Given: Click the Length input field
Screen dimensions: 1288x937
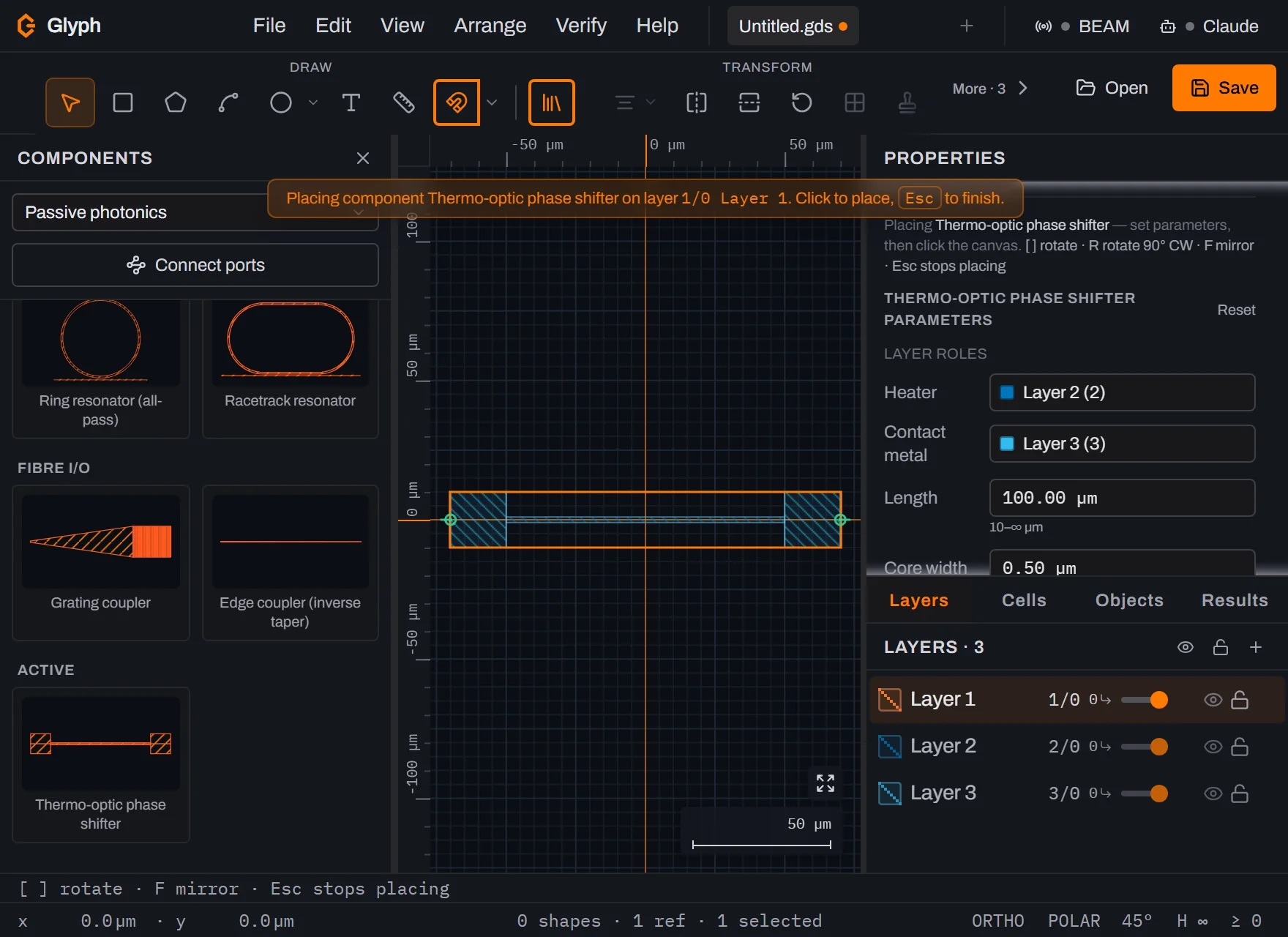Looking at the screenshot, I should tap(1122, 498).
